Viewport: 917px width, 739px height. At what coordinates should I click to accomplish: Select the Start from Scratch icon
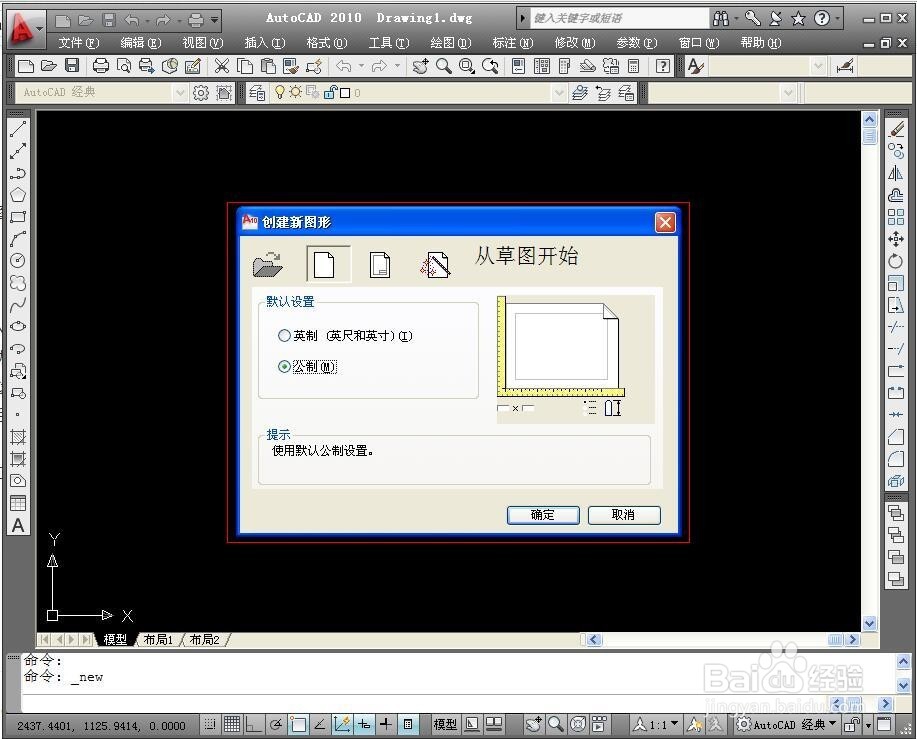click(327, 263)
